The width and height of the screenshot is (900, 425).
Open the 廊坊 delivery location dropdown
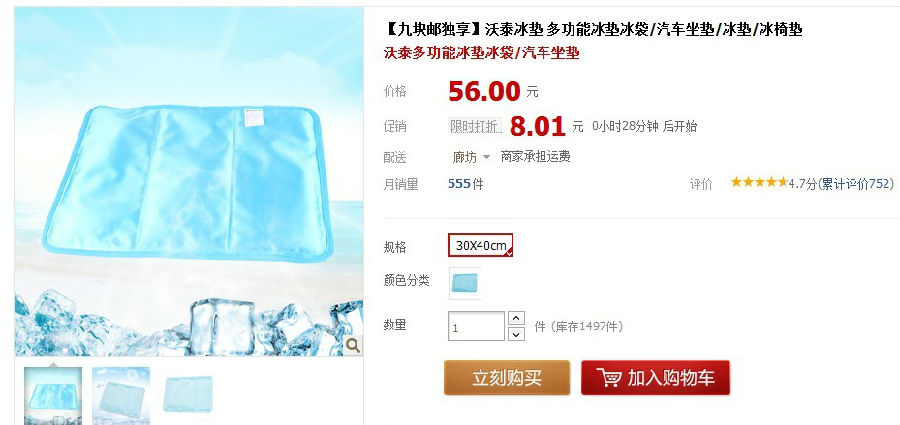(471, 157)
